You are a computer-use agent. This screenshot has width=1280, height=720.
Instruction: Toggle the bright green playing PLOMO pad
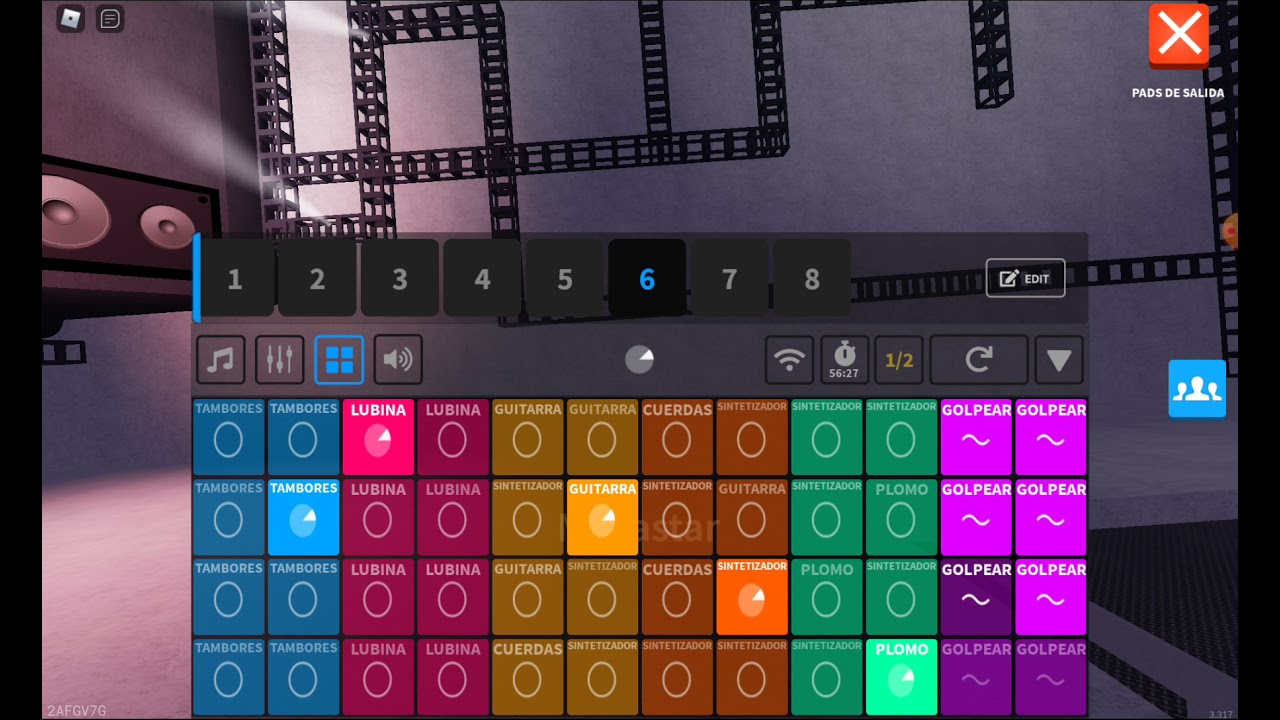pos(902,677)
